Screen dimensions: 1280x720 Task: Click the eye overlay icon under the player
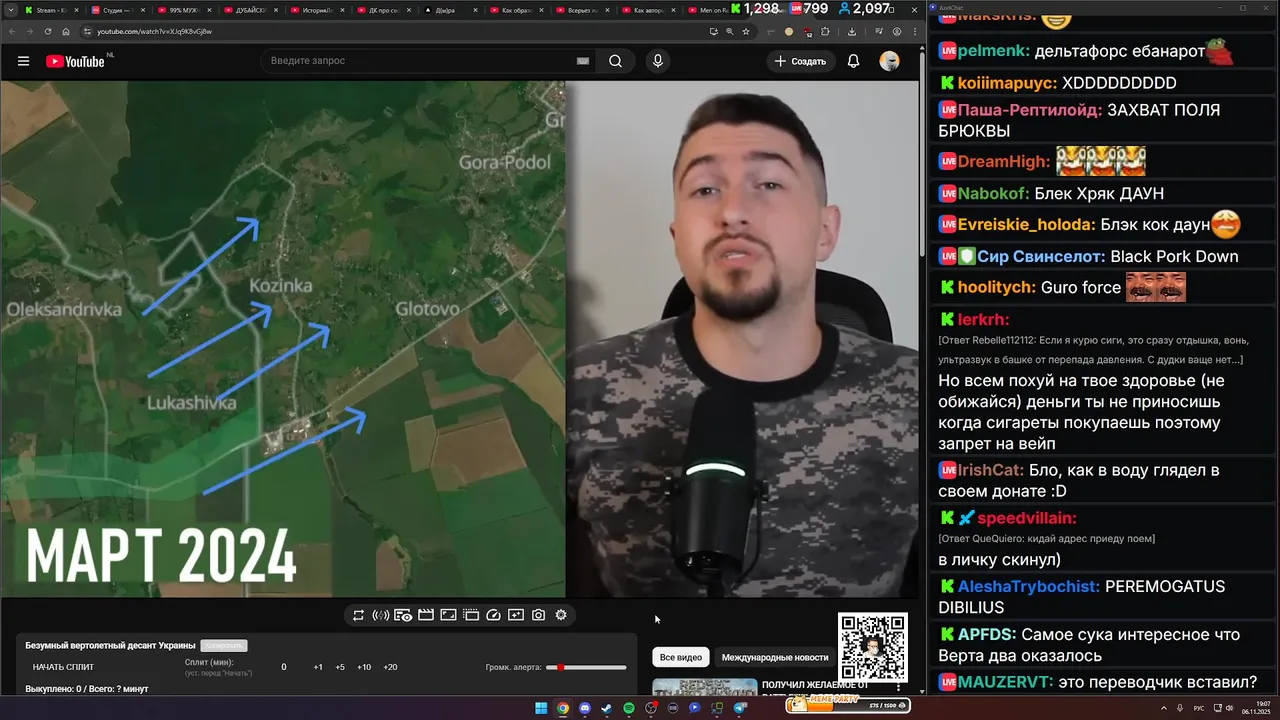[403, 615]
